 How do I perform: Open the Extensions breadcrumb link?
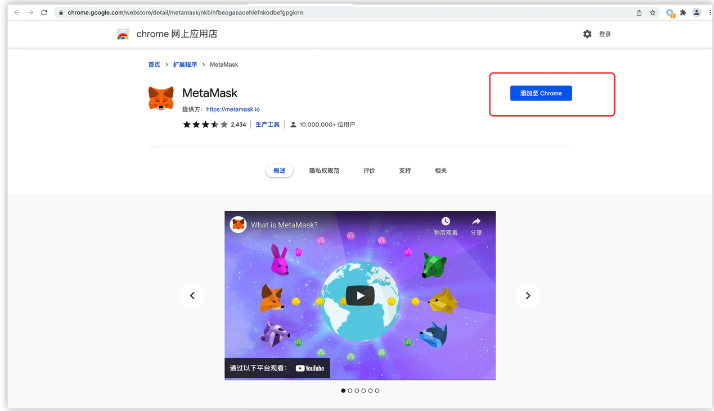[x=185, y=65]
